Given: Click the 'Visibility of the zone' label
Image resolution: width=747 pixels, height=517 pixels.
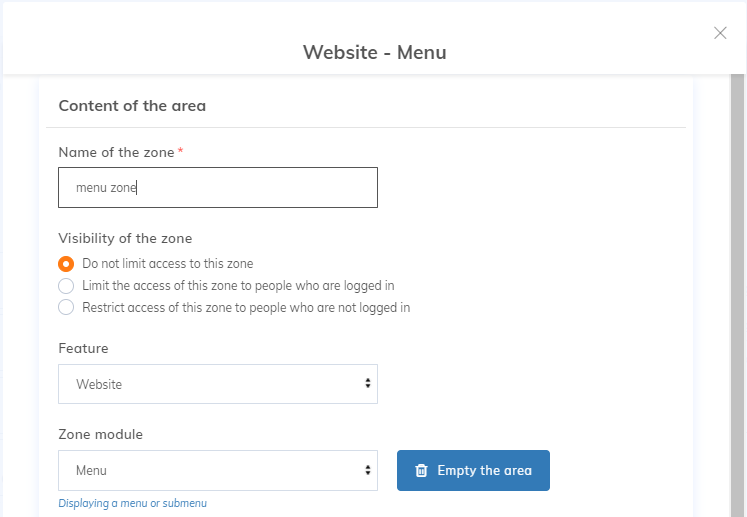Looking at the screenshot, I should [x=125, y=238].
